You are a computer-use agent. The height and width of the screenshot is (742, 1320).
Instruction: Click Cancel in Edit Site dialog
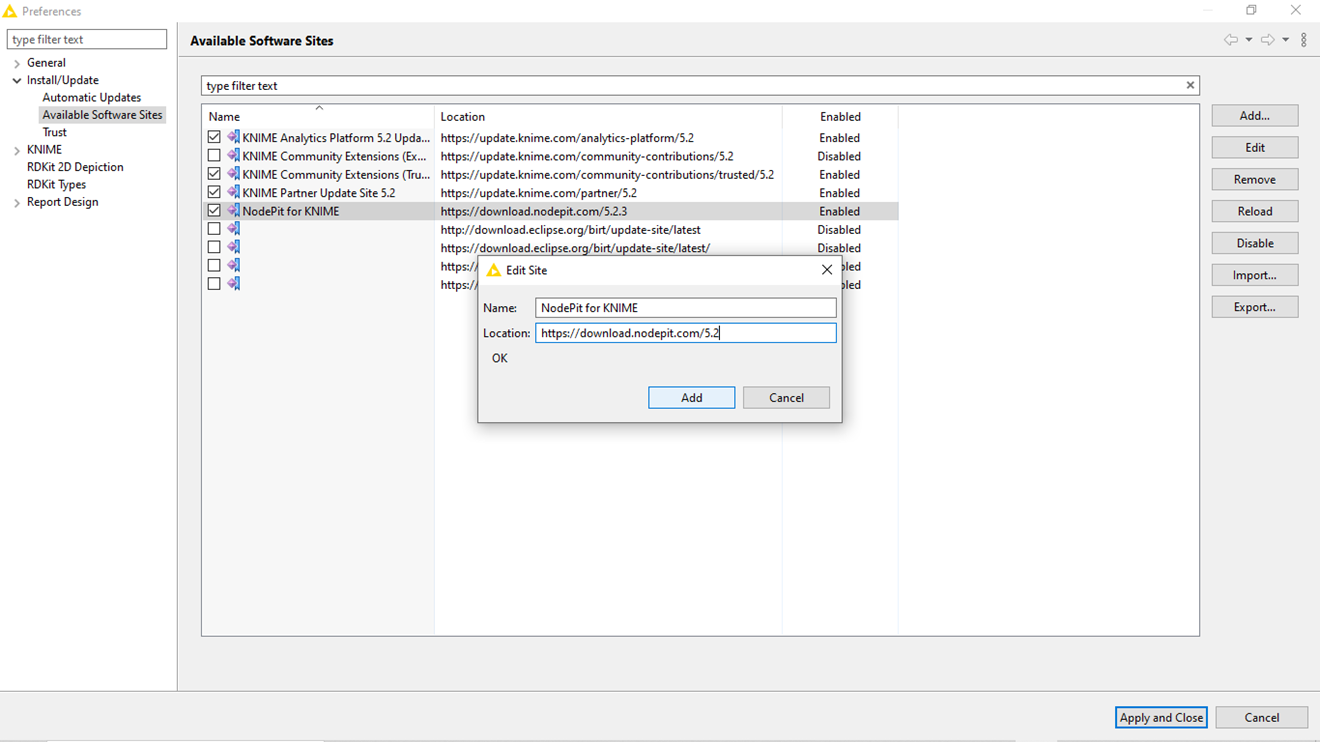click(x=786, y=397)
